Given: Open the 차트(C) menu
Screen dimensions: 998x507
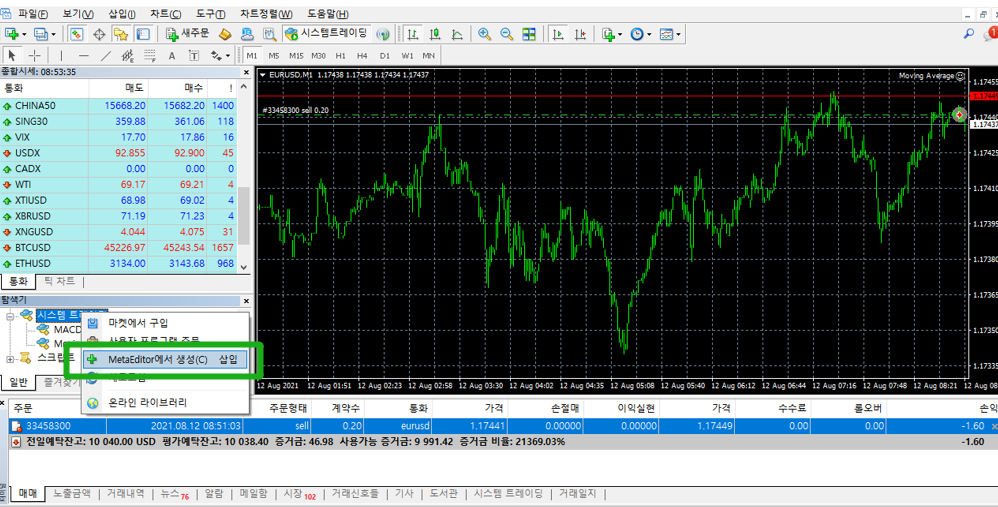Looking at the screenshot, I should pyautogui.click(x=165, y=14).
